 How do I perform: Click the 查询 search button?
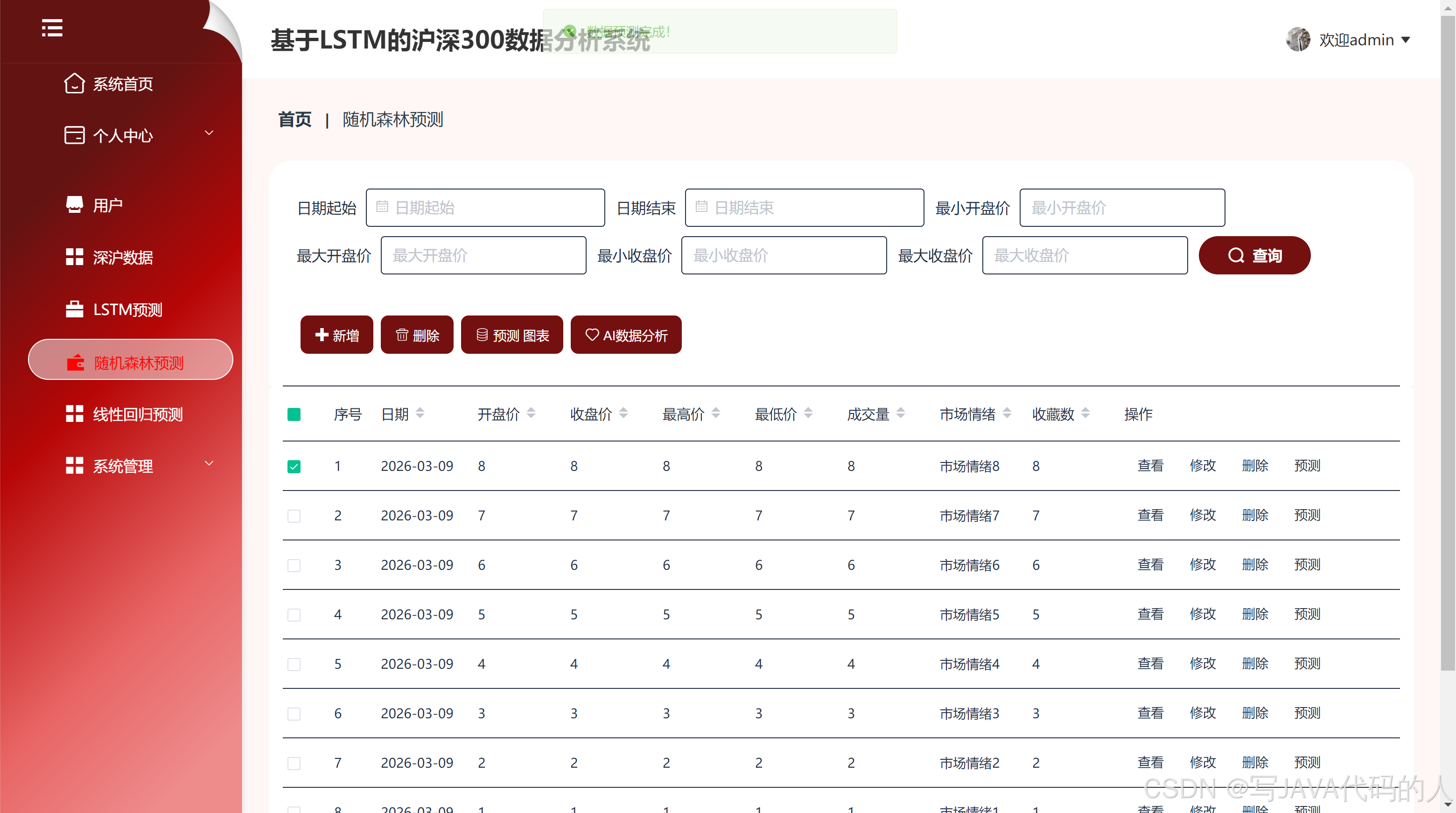(1254, 255)
